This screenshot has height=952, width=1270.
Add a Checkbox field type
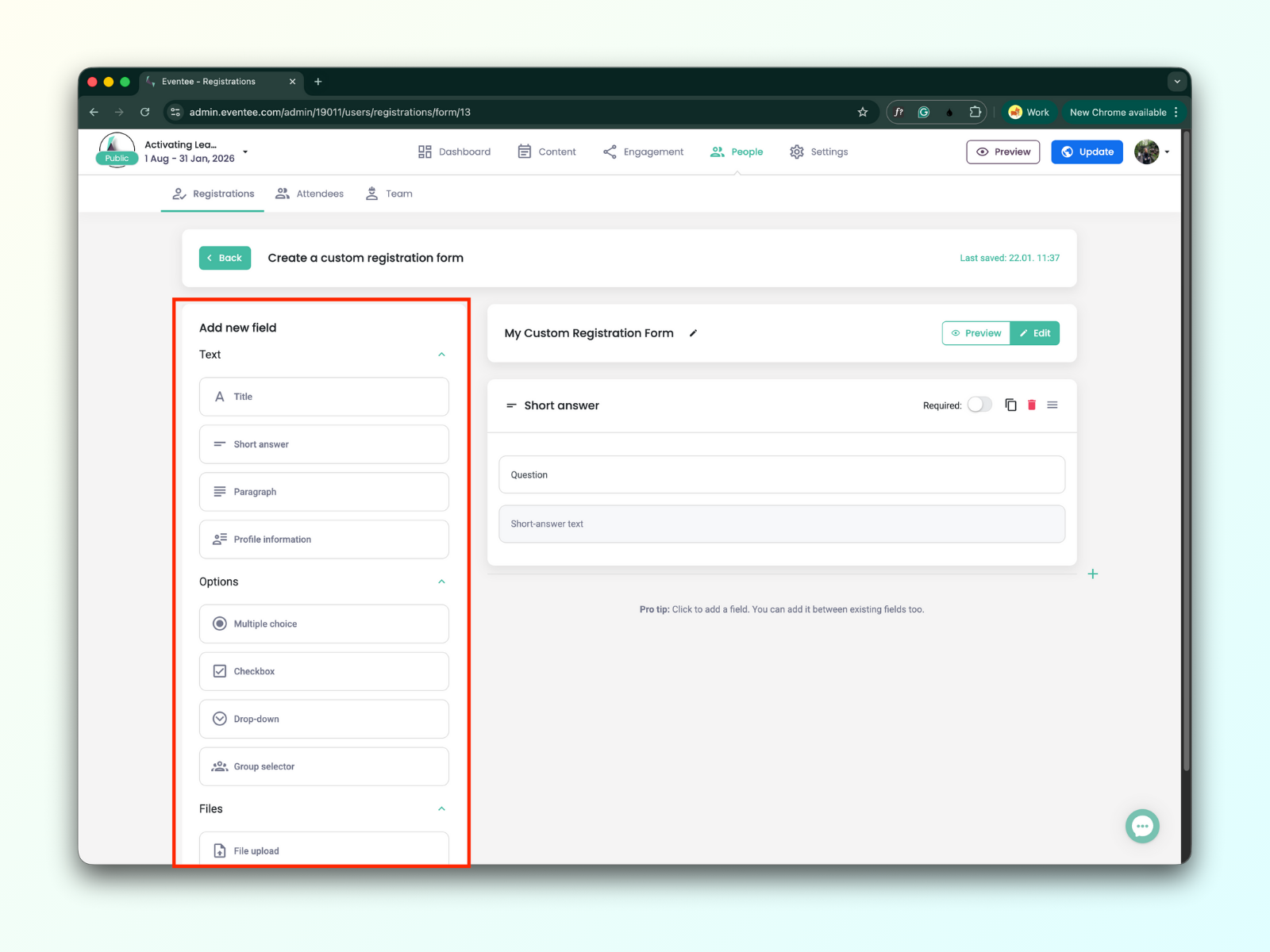[x=323, y=671]
